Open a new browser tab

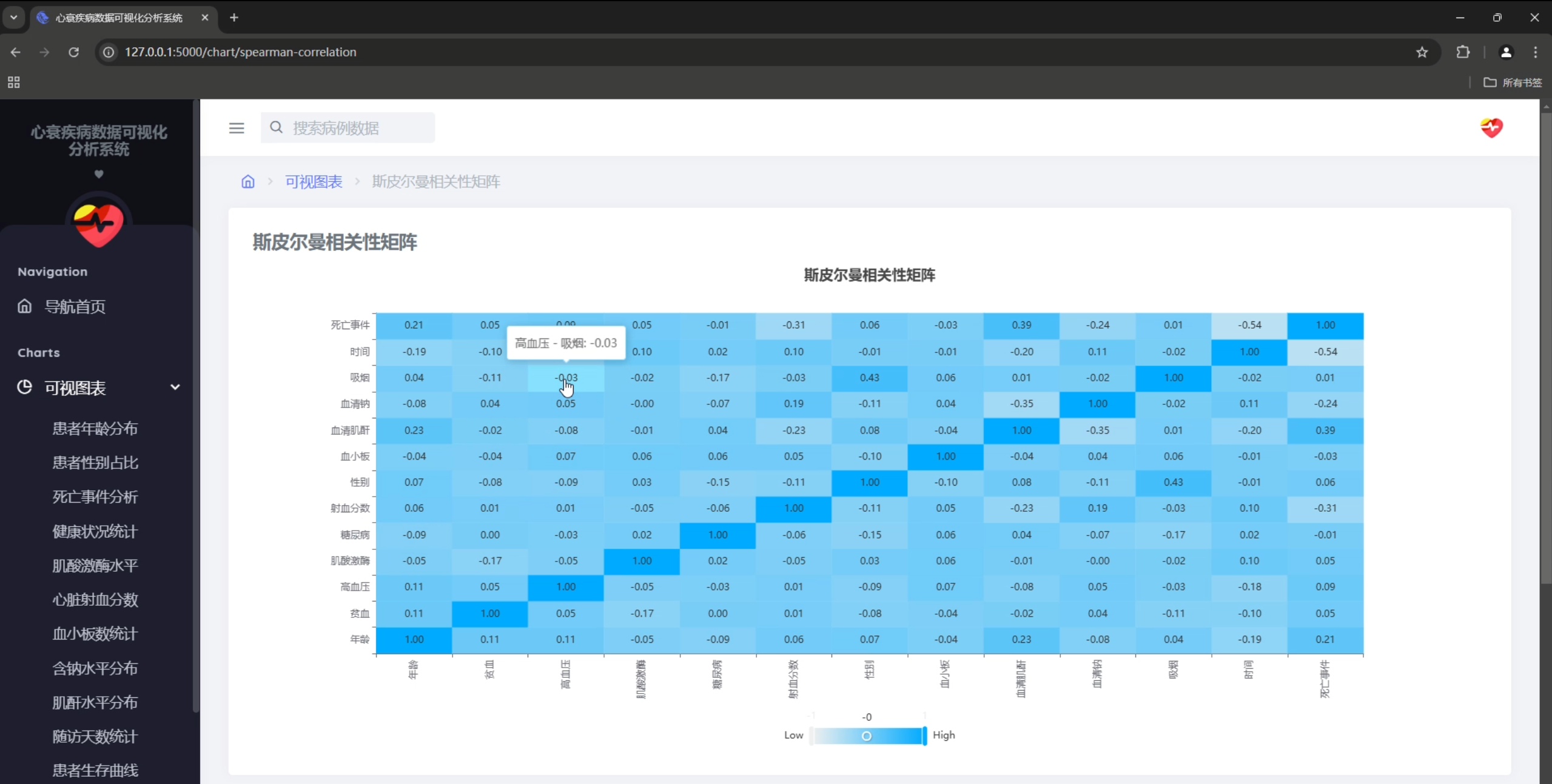tap(234, 18)
